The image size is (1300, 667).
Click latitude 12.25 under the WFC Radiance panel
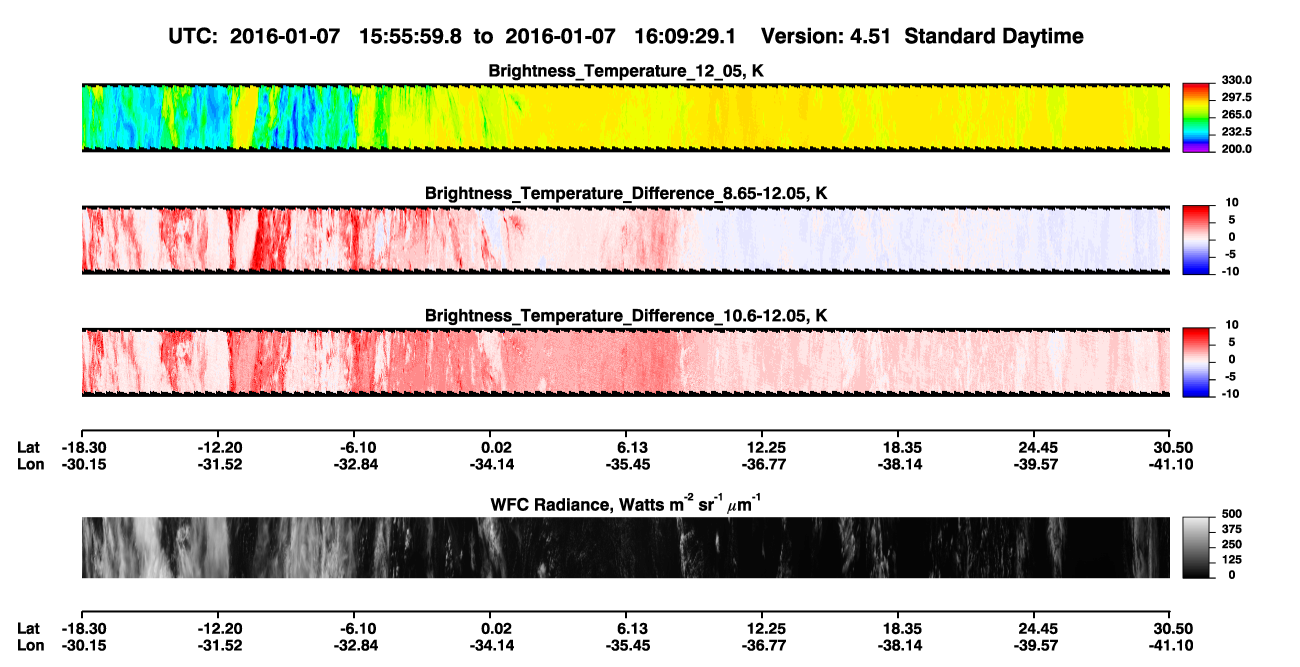[765, 629]
